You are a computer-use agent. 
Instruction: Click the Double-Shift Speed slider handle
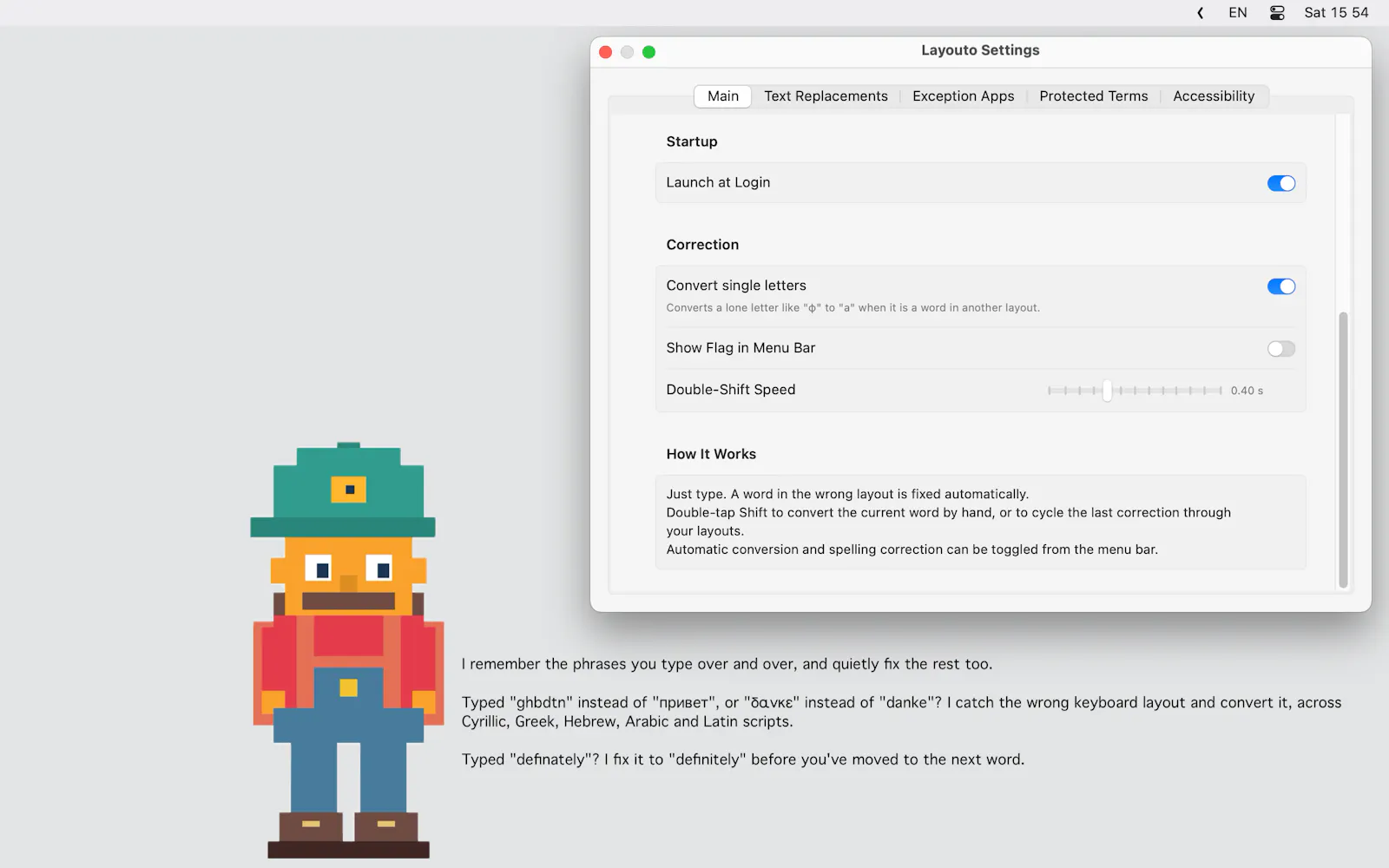coord(1107,391)
